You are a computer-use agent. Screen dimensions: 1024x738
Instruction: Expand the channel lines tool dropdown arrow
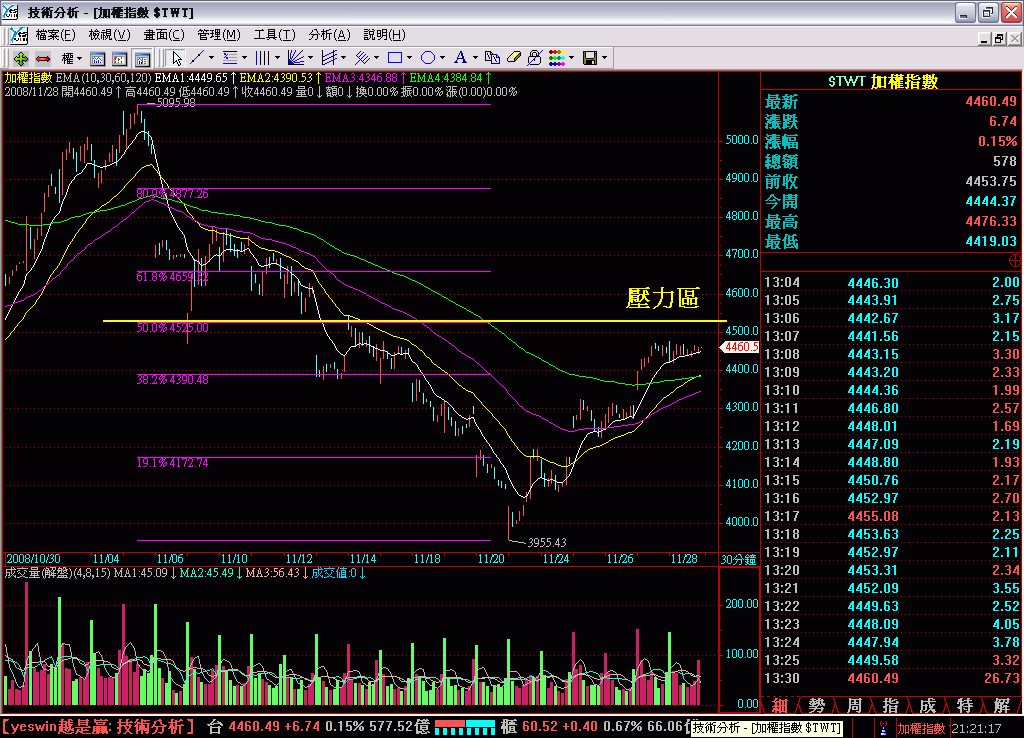(x=344, y=58)
